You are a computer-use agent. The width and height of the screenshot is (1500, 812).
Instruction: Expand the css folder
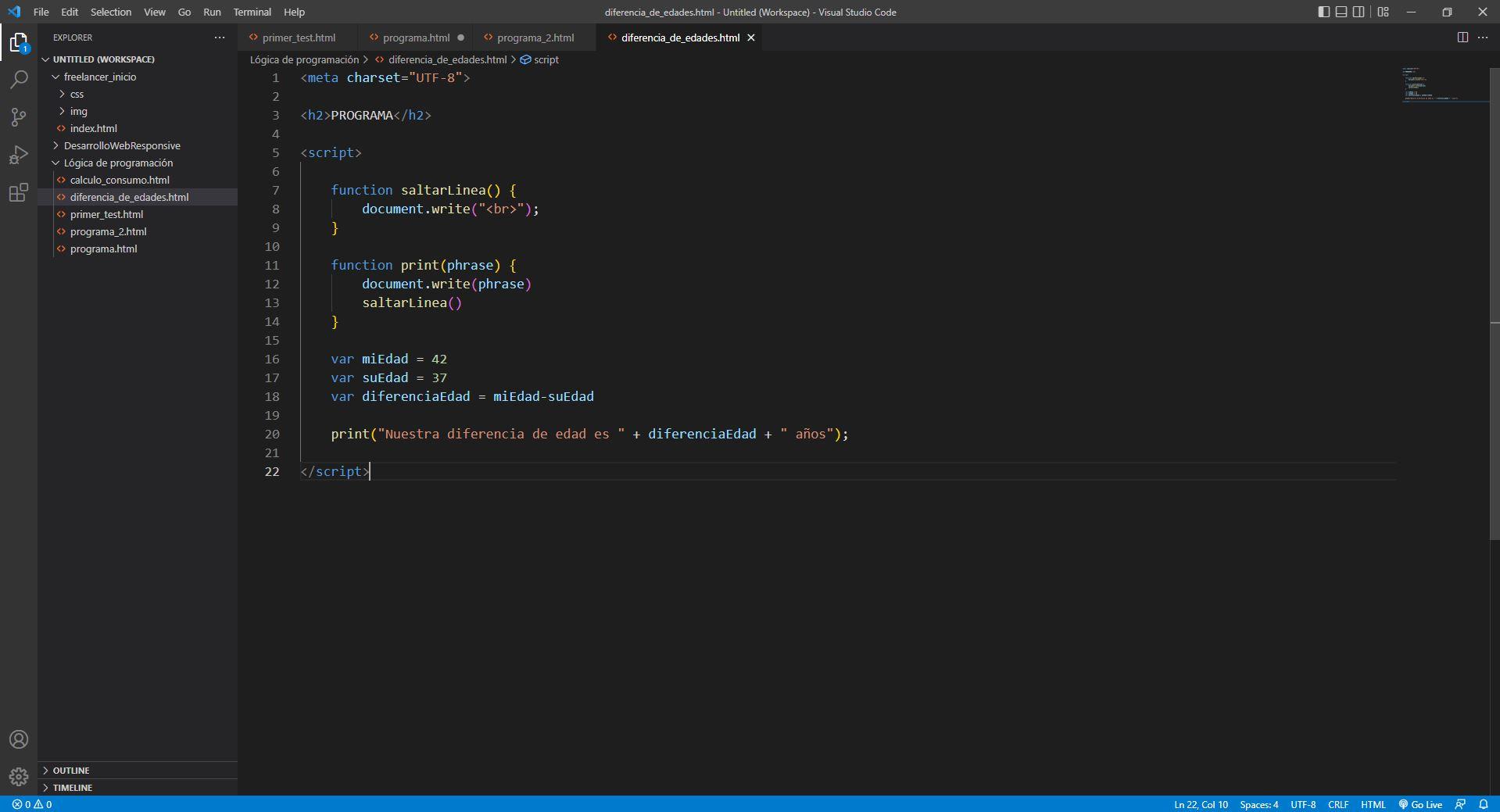[138, 94]
